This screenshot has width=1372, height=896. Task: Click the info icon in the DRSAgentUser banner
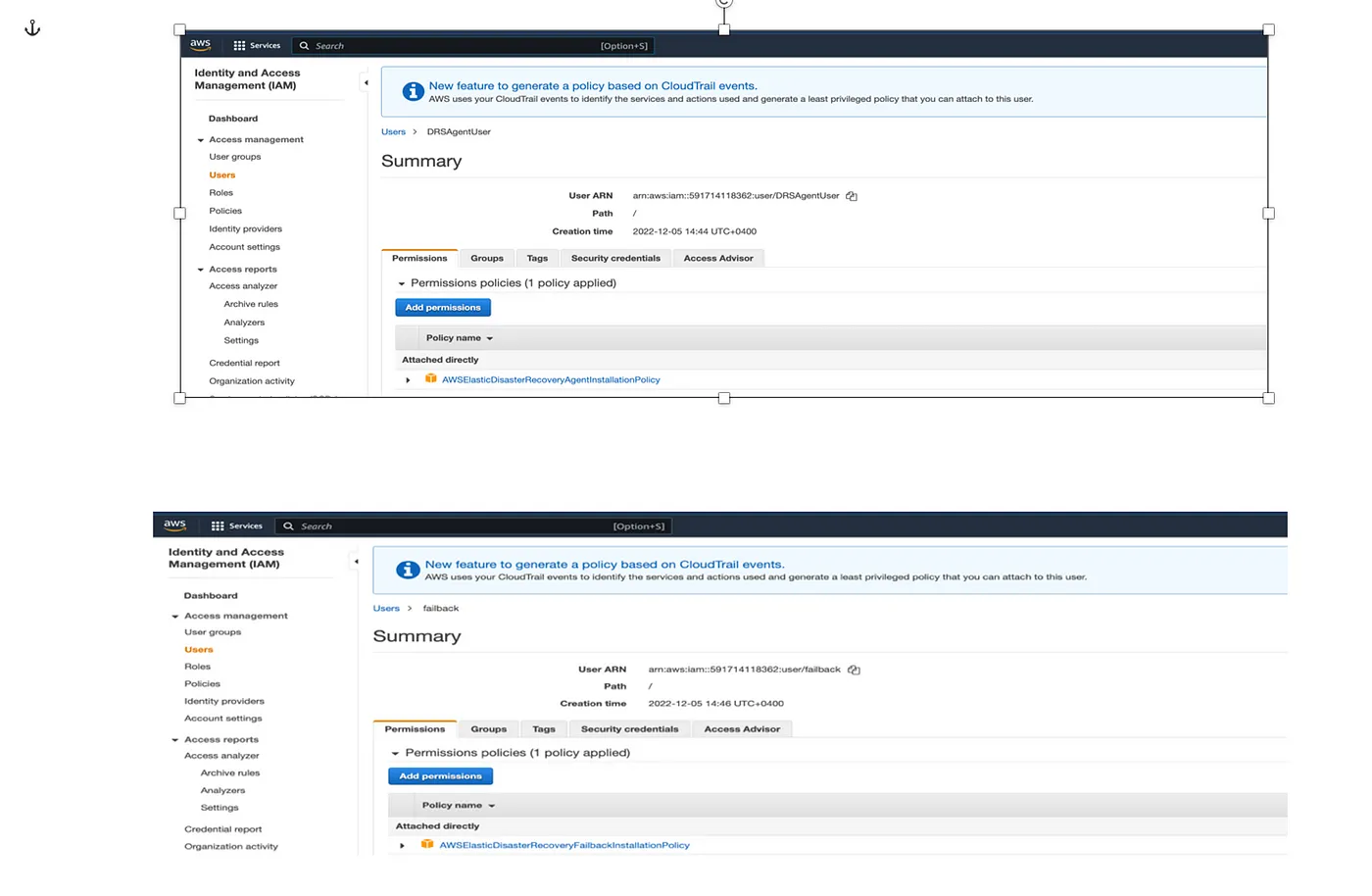point(414,91)
